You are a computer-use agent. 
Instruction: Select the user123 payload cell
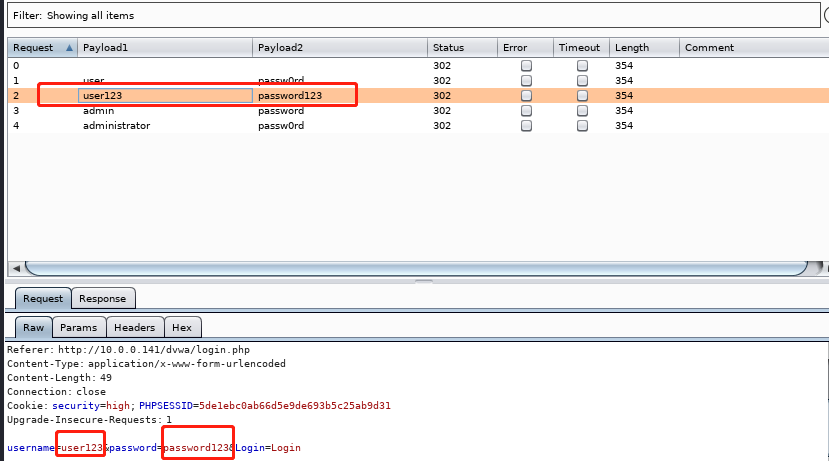(x=165, y=96)
